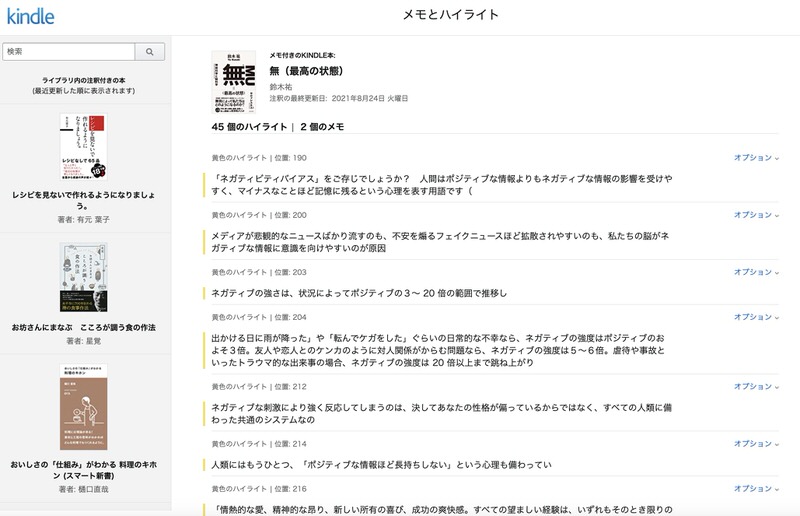The height and width of the screenshot is (516, 800).
Task: Open オプション dropdown for highlight 位置 216
Action: point(756,488)
